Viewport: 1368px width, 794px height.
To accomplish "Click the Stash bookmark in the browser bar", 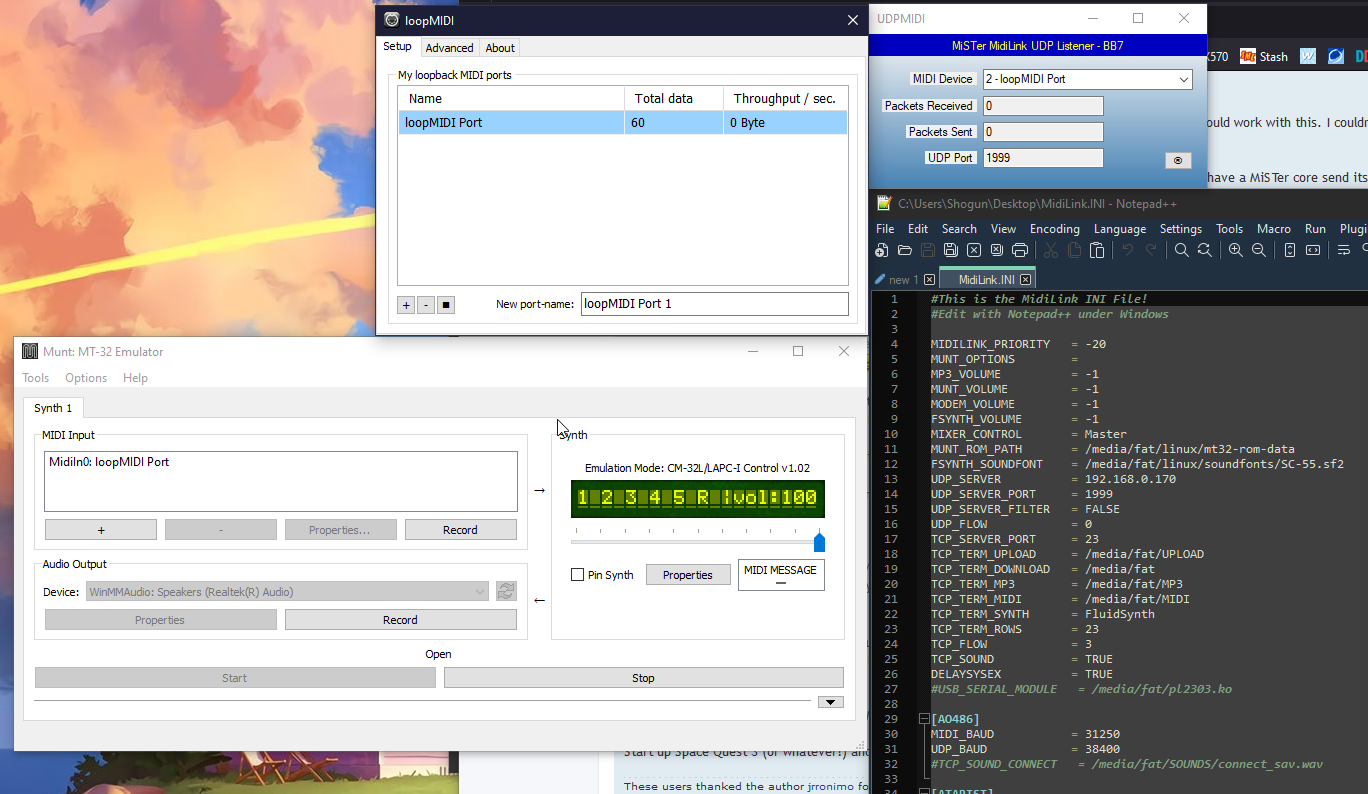I will coord(1265,57).
